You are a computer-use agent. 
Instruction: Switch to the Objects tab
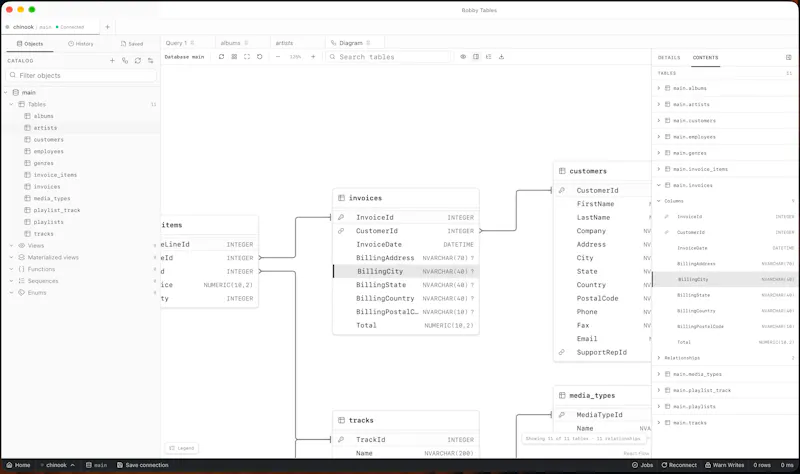coord(30,44)
